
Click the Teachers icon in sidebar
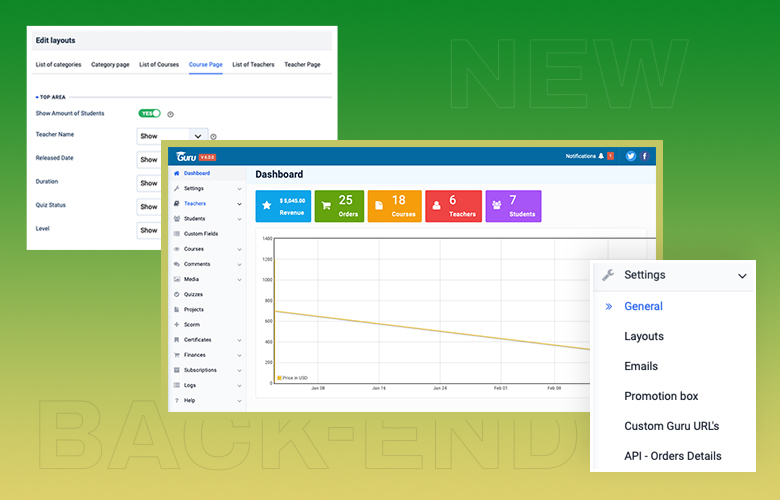tap(177, 203)
